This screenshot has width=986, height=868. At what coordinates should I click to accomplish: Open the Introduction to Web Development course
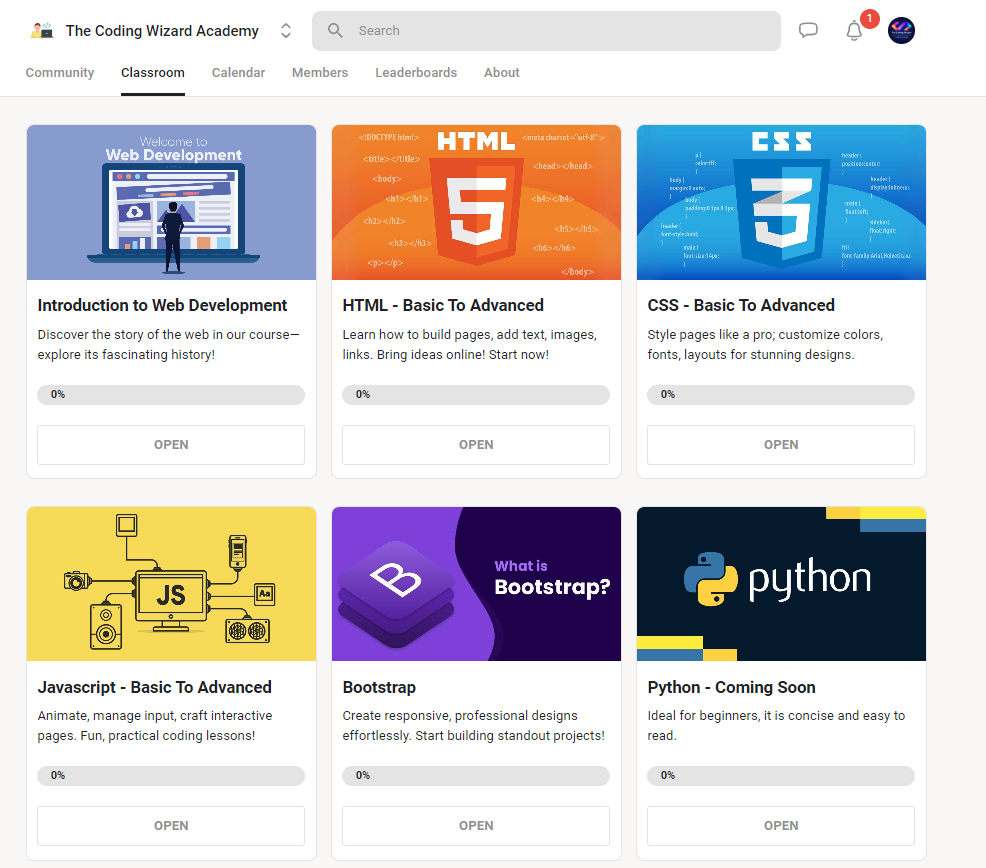click(x=170, y=444)
